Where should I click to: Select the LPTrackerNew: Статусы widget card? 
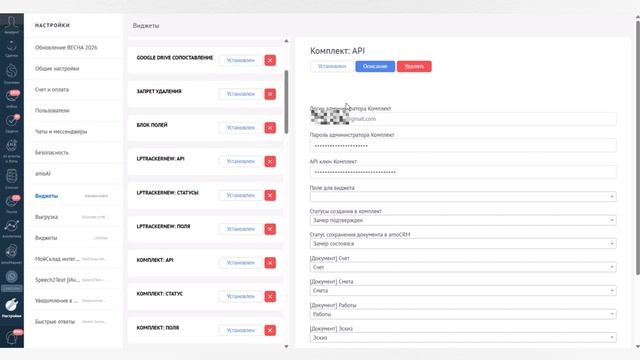click(x=205, y=196)
